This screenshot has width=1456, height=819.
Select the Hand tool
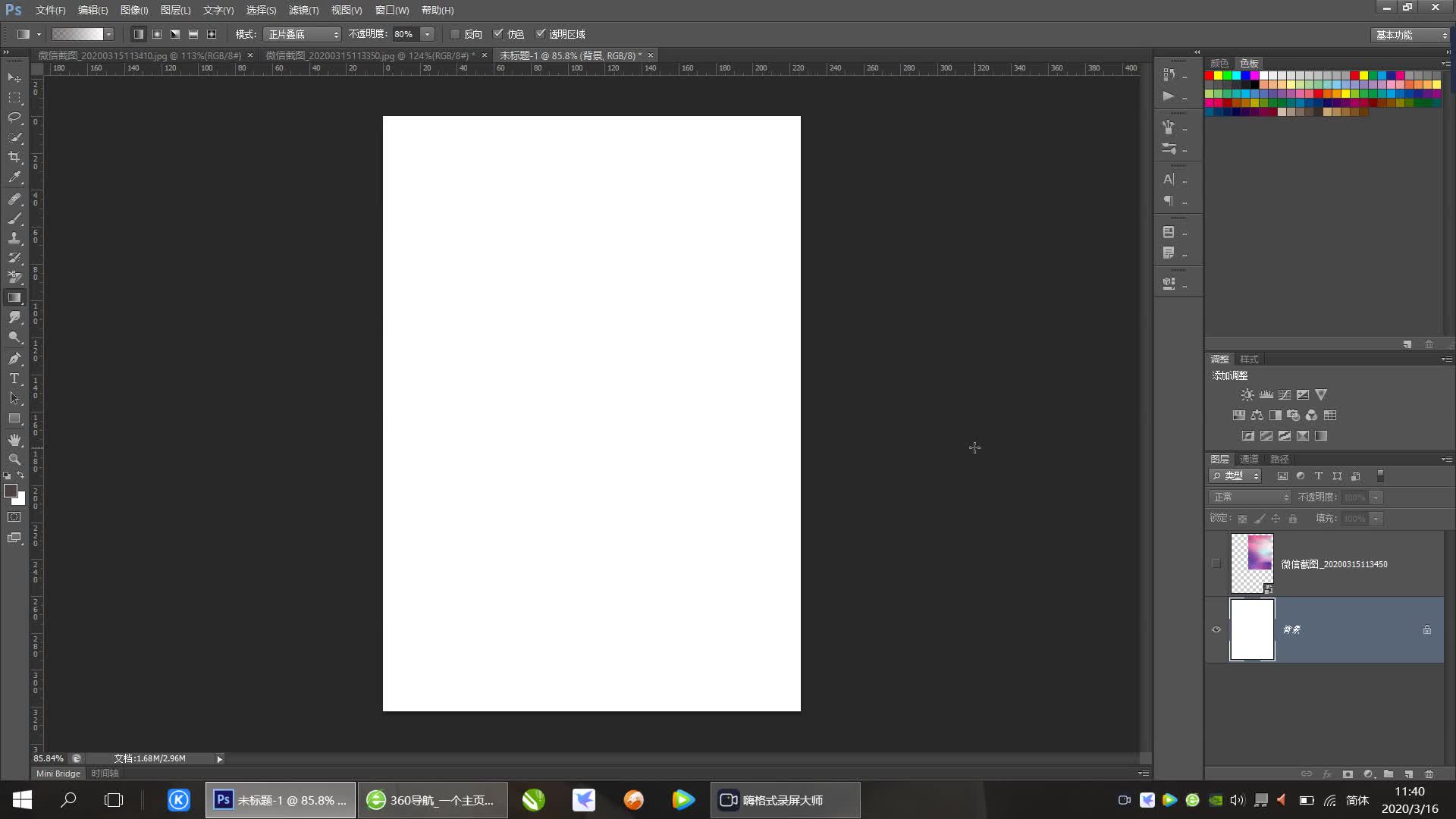click(14, 440)
